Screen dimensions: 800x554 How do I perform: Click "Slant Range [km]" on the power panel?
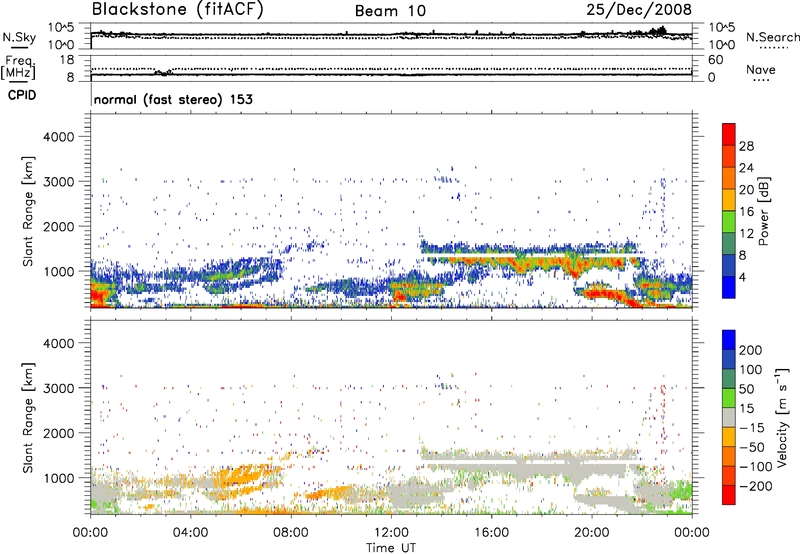pos(28,211)
